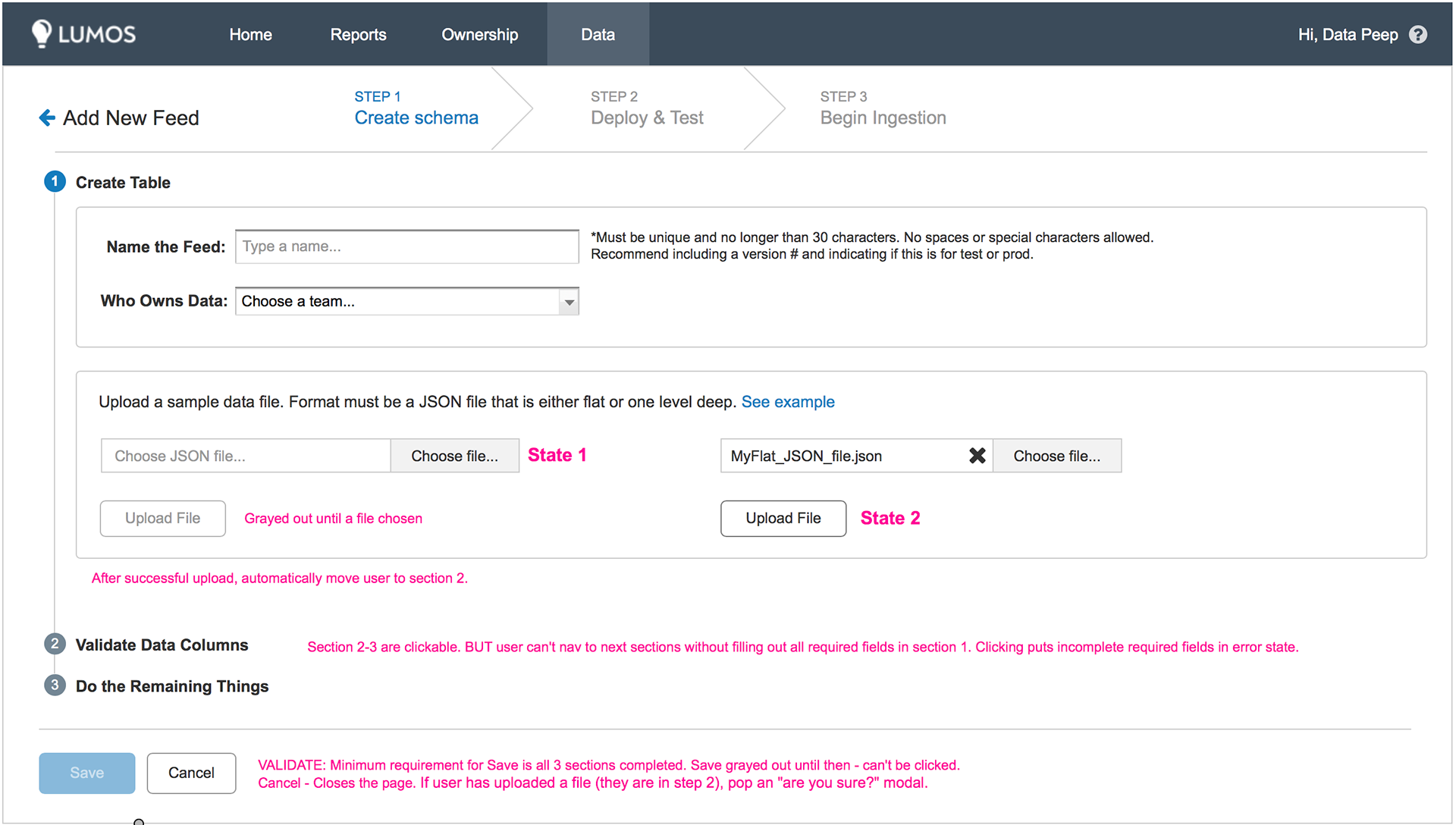
Task: Expand section 2 Validate Data Columns
Action: (x=146, y=645)
